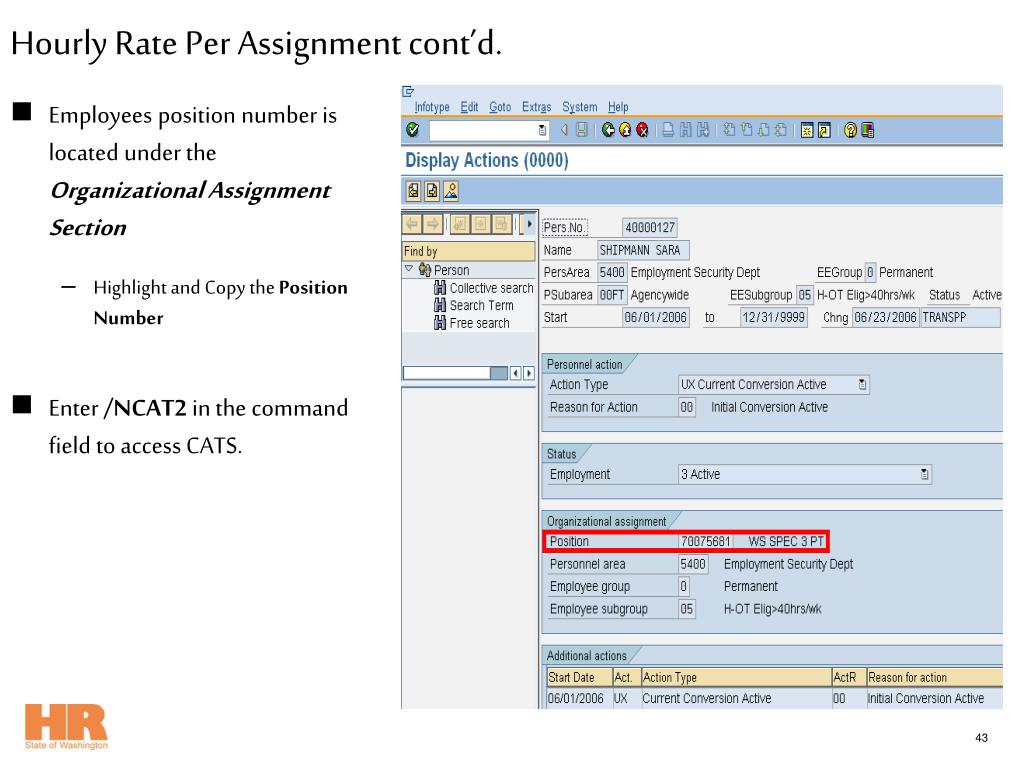The image size is (1024, 768).
Task: Click the Previous Page icon
Action: pos(746,130)
